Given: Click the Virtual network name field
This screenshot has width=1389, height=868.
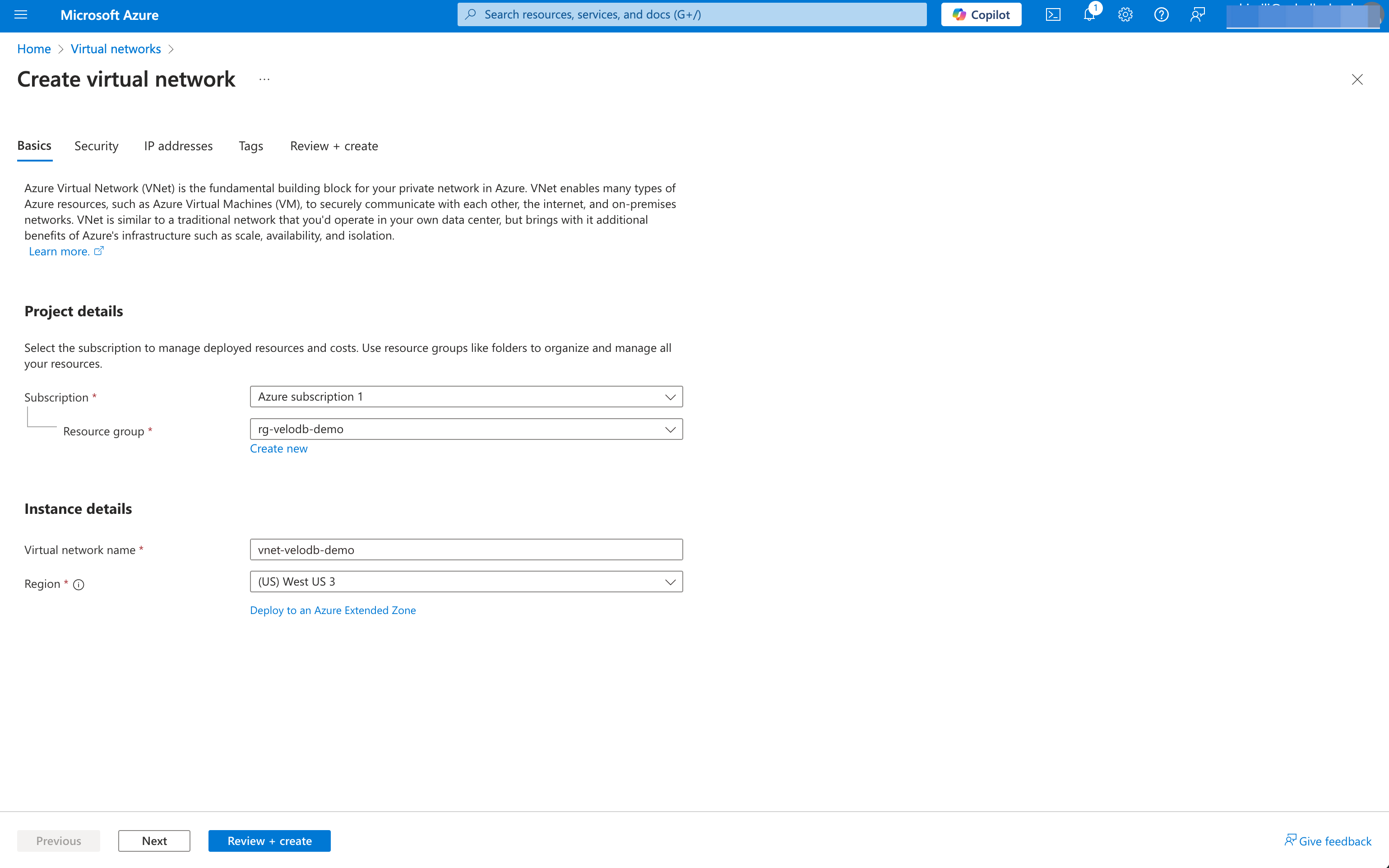Looking at the screenshot, I should pyautogui.click(x=466, y=549).
